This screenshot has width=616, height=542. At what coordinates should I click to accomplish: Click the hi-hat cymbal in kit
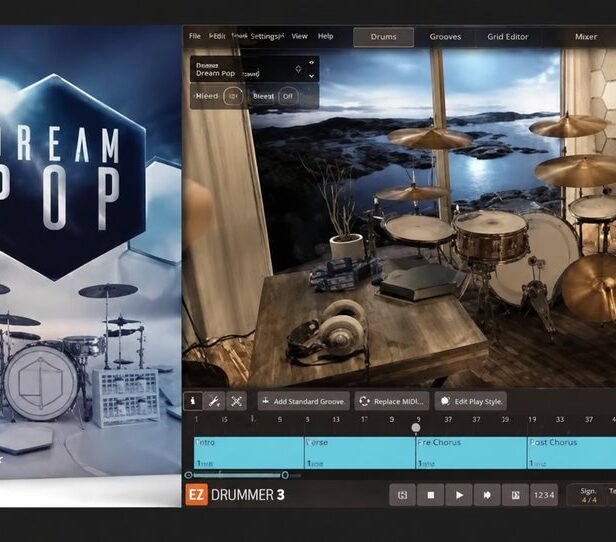click(411, 193)
